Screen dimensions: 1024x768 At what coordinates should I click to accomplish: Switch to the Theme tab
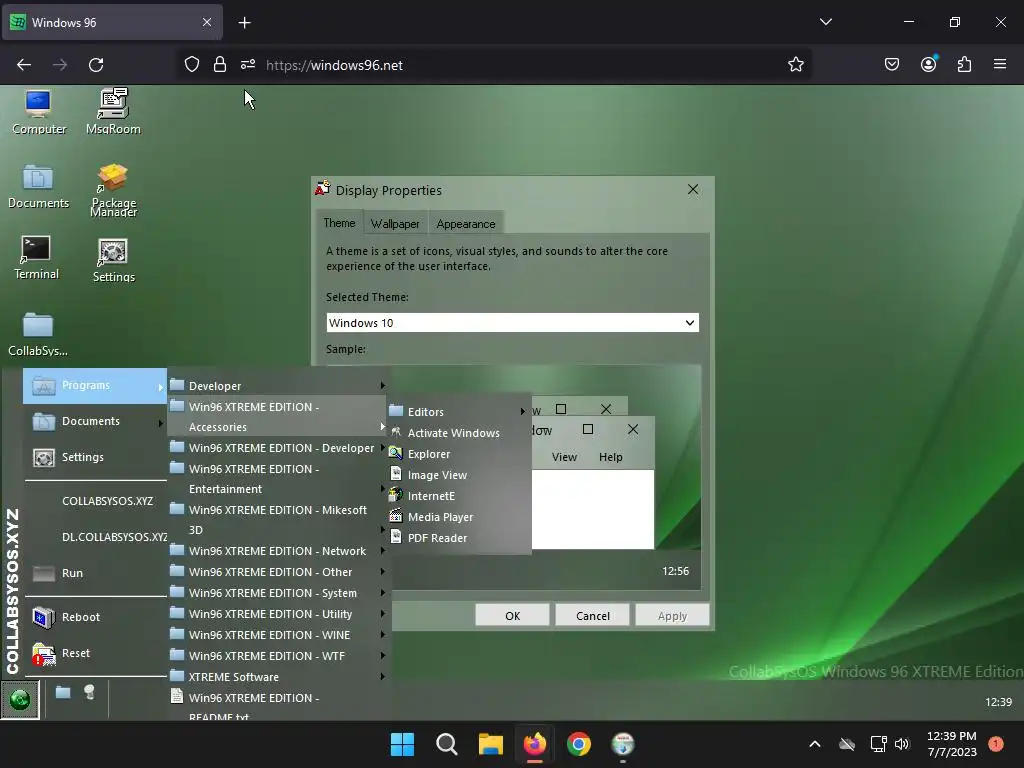(340, 223)
